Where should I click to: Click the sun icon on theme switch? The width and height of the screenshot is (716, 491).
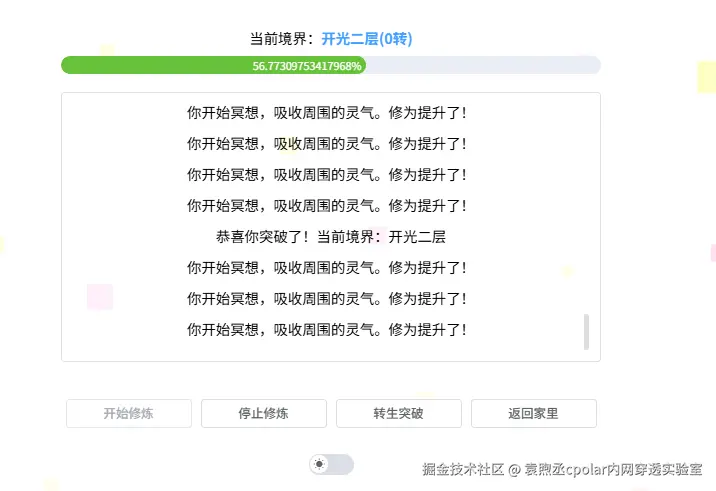(320, 464)
